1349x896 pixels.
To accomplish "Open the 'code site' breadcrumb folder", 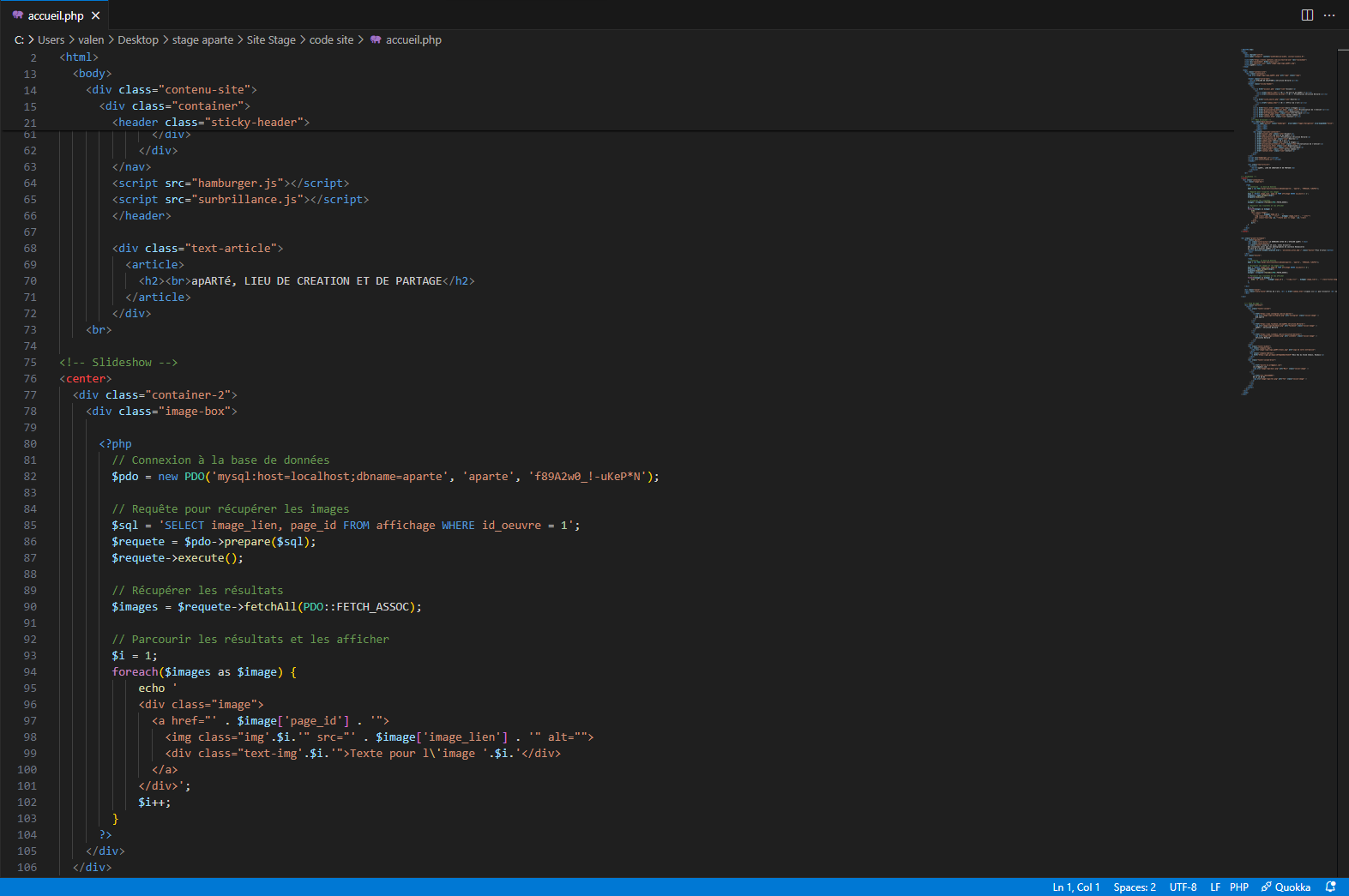I will click(331, 40).
